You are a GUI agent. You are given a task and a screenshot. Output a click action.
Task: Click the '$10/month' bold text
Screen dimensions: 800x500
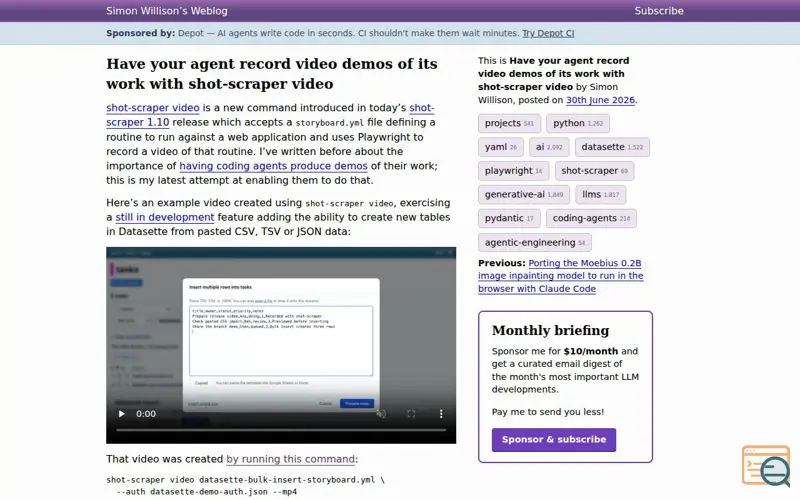591,351
